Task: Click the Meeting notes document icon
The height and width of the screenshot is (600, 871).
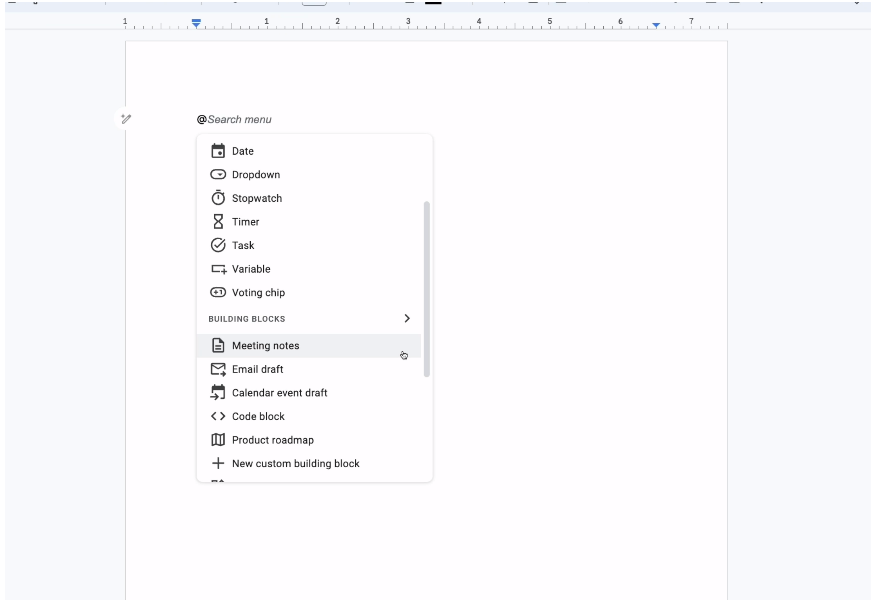Action: click(x=218, y=346)
